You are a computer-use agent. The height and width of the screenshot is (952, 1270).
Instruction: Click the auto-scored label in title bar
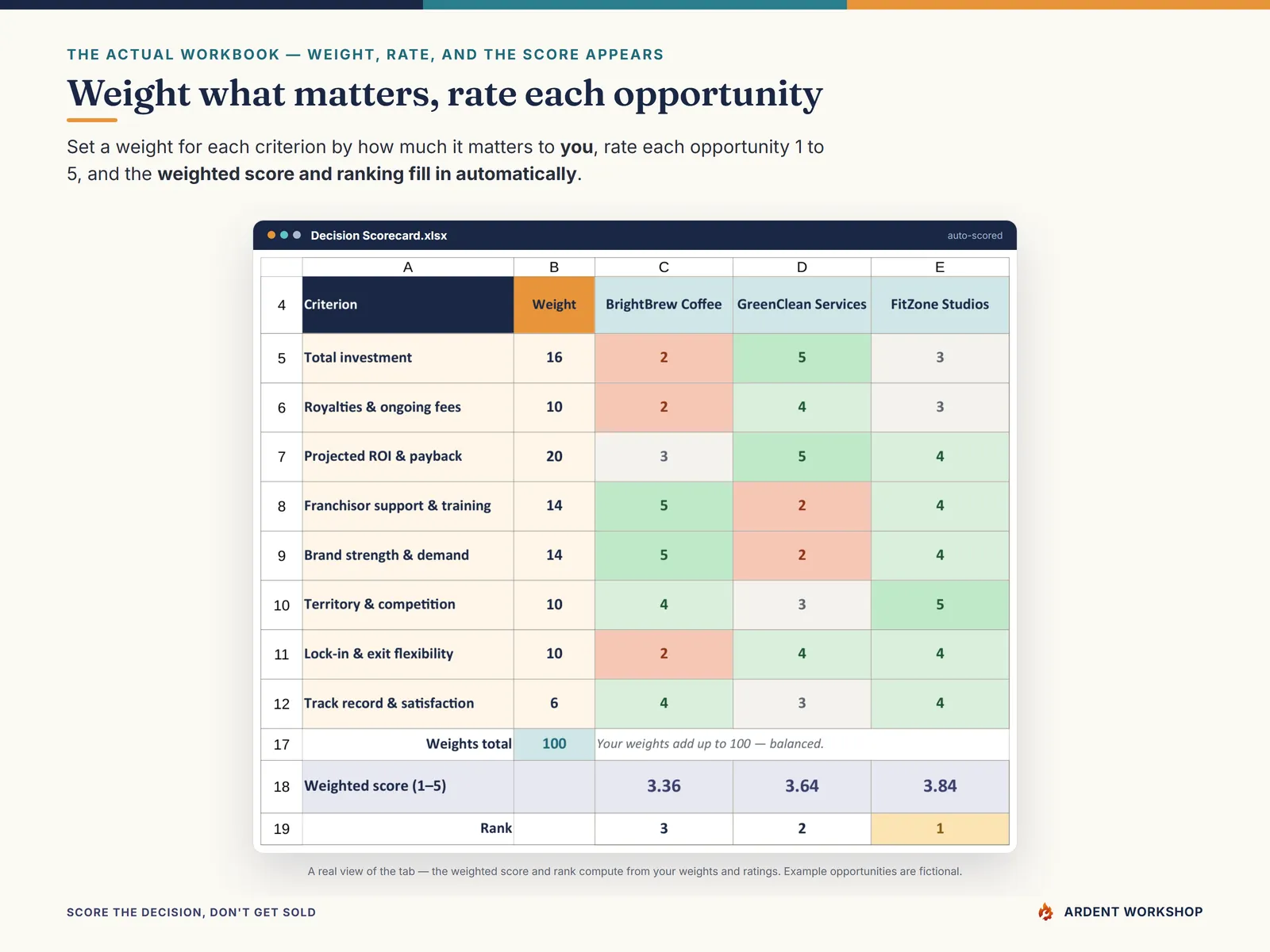tap(975, 236)
